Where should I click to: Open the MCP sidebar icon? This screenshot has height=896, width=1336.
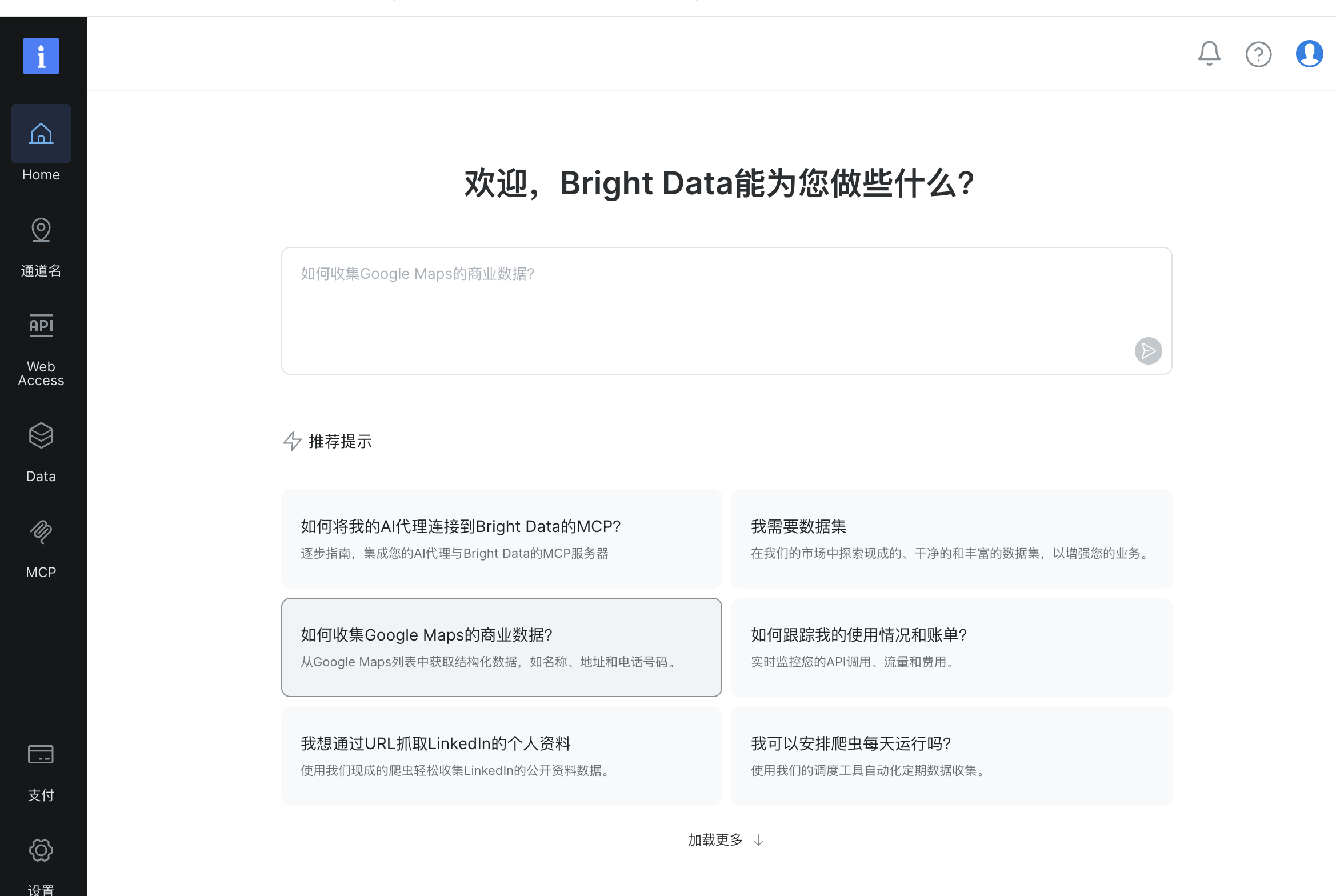click(x=41, y=532)
